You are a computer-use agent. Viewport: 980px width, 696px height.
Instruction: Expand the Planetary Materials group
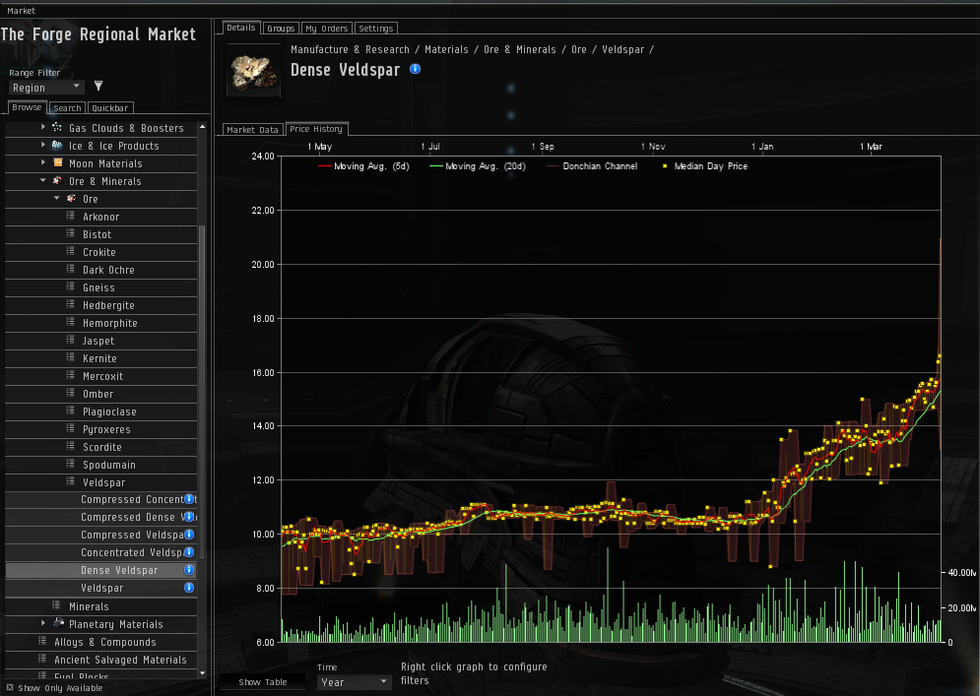pyautogui.click(x=43, y=624)
